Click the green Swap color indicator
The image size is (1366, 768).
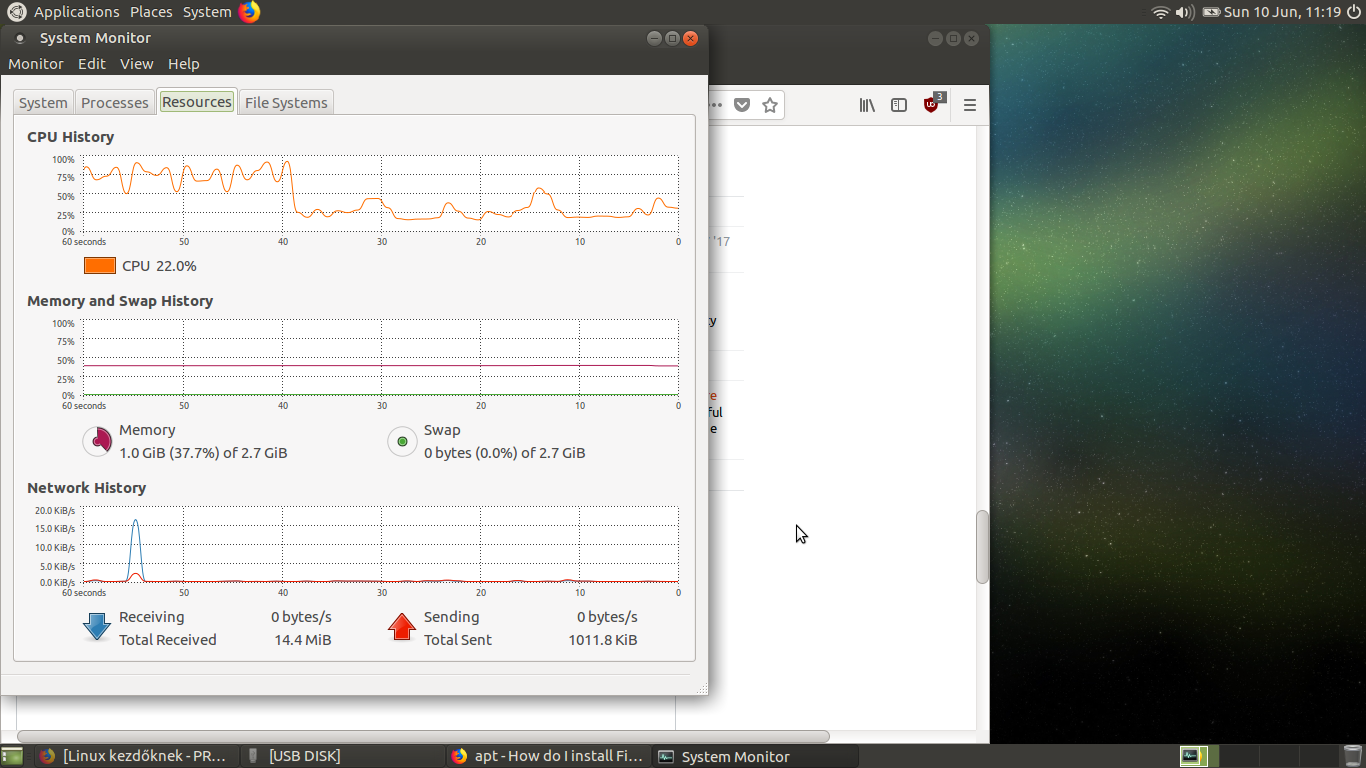click(402, 441)
